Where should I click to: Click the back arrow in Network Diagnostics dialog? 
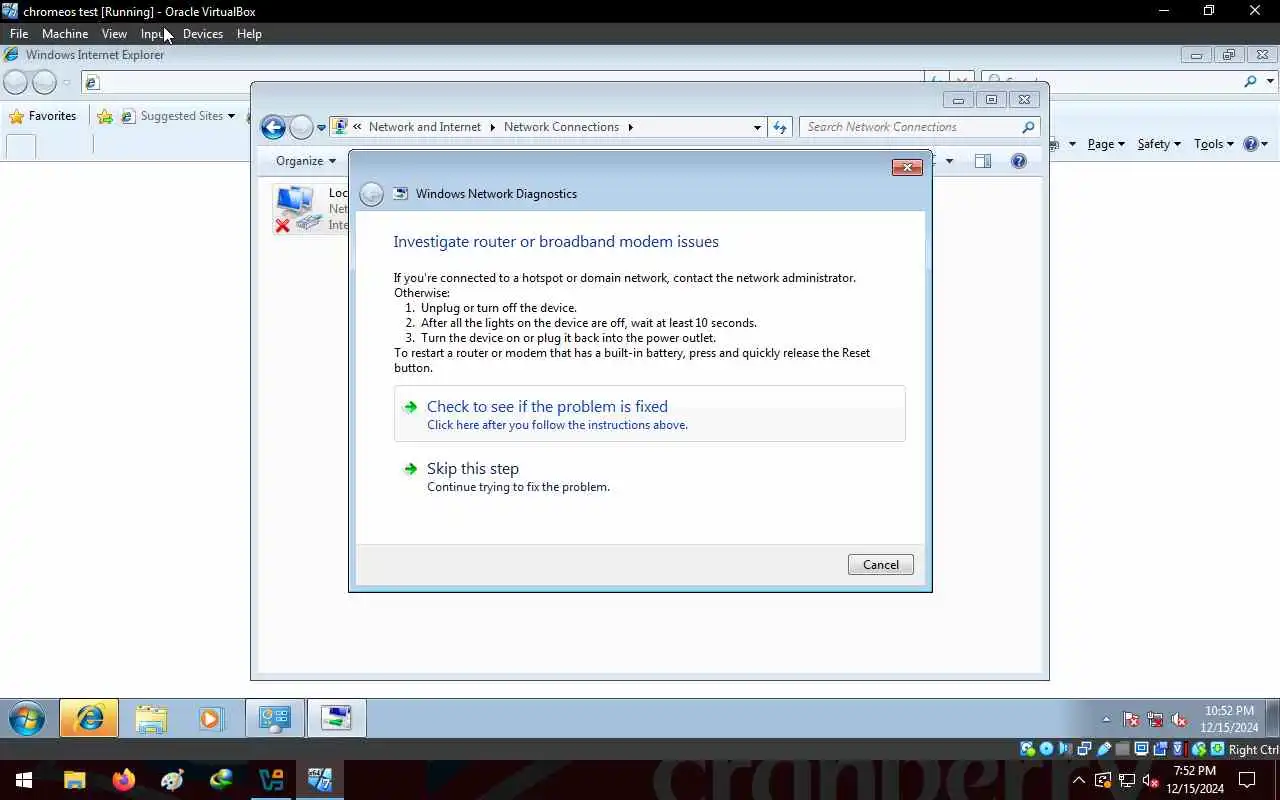coord(371,194)
